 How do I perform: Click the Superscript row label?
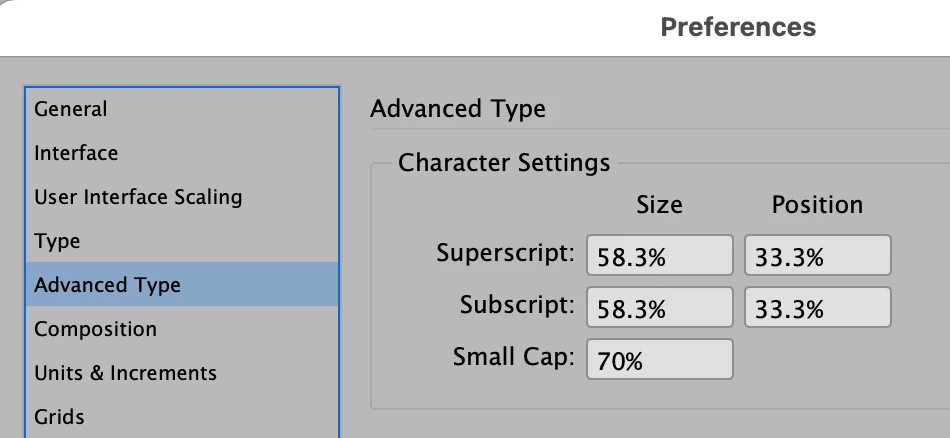click(x=505, y=253)
